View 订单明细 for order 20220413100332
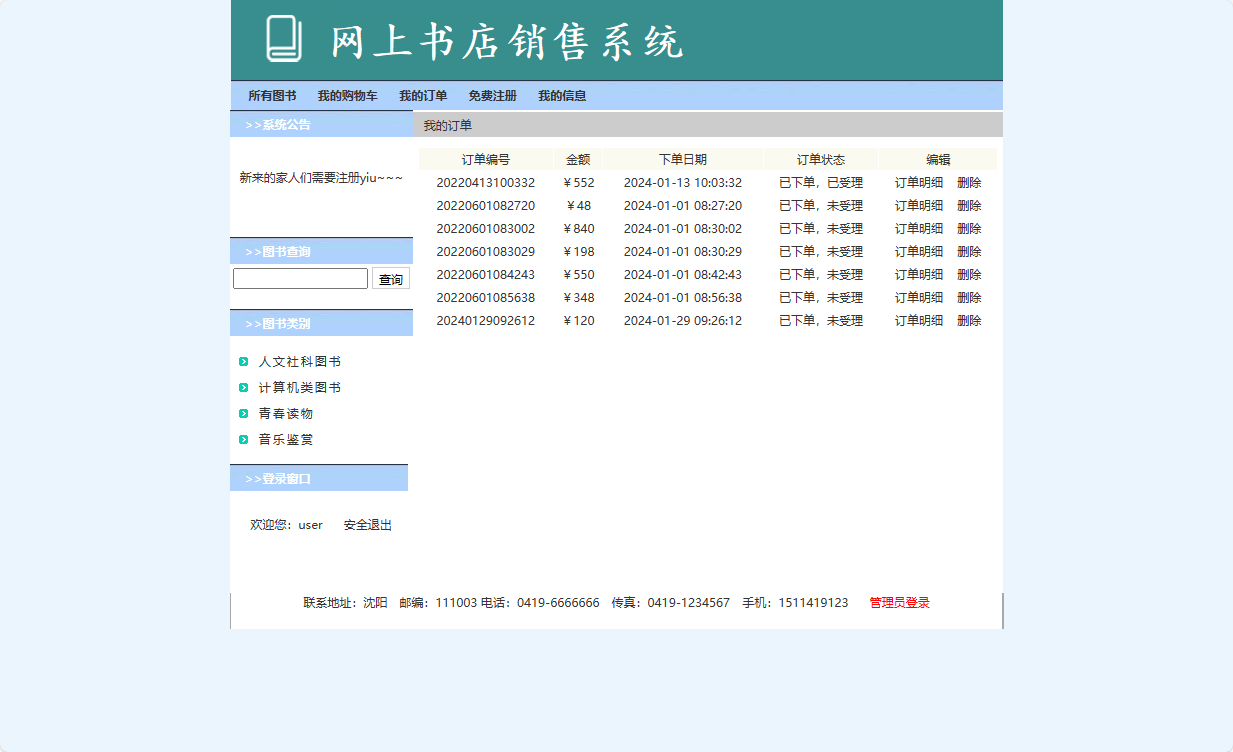This screenshot has height=752, width=1233. pos(918,182)
